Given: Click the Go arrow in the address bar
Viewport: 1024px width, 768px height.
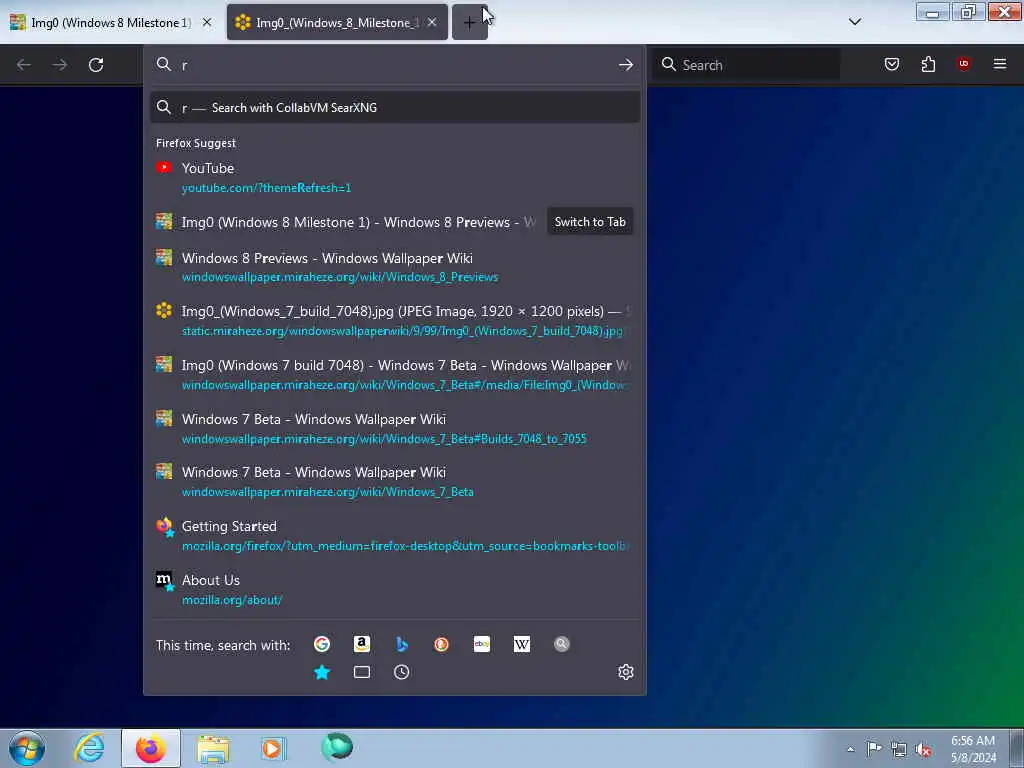Looking at the screenshot, I should pyautogui.click(x=626, y=65).
